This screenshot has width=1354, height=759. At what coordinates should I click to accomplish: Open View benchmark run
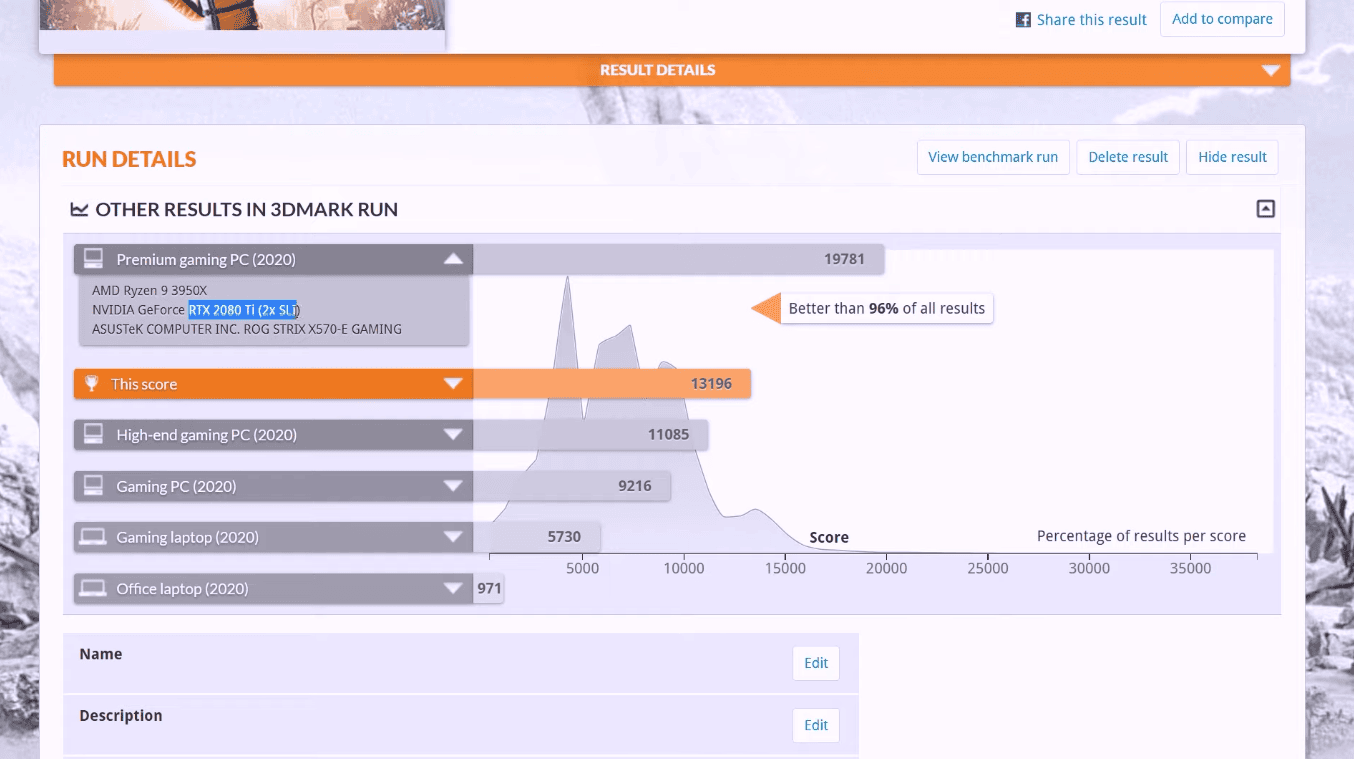[992, 157]
